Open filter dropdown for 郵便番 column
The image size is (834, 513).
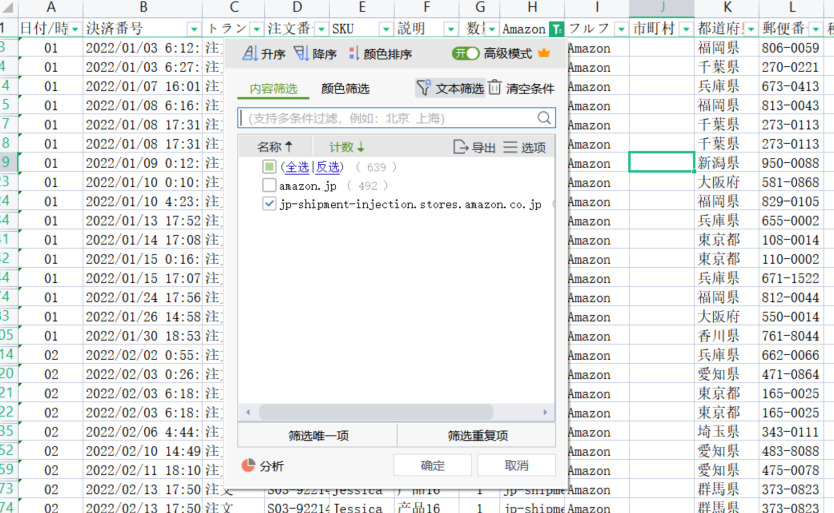pos(815,29)
